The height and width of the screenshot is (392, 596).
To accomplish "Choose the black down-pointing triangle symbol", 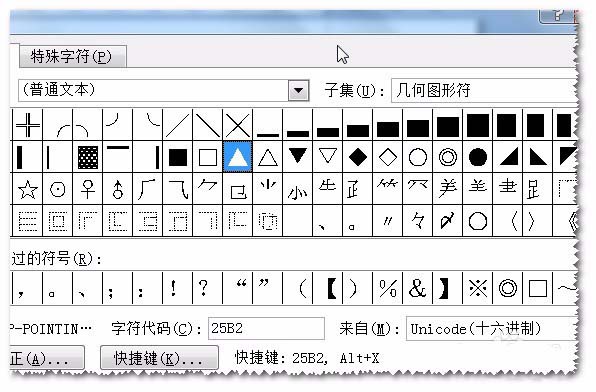I will (x=298, y=157).
